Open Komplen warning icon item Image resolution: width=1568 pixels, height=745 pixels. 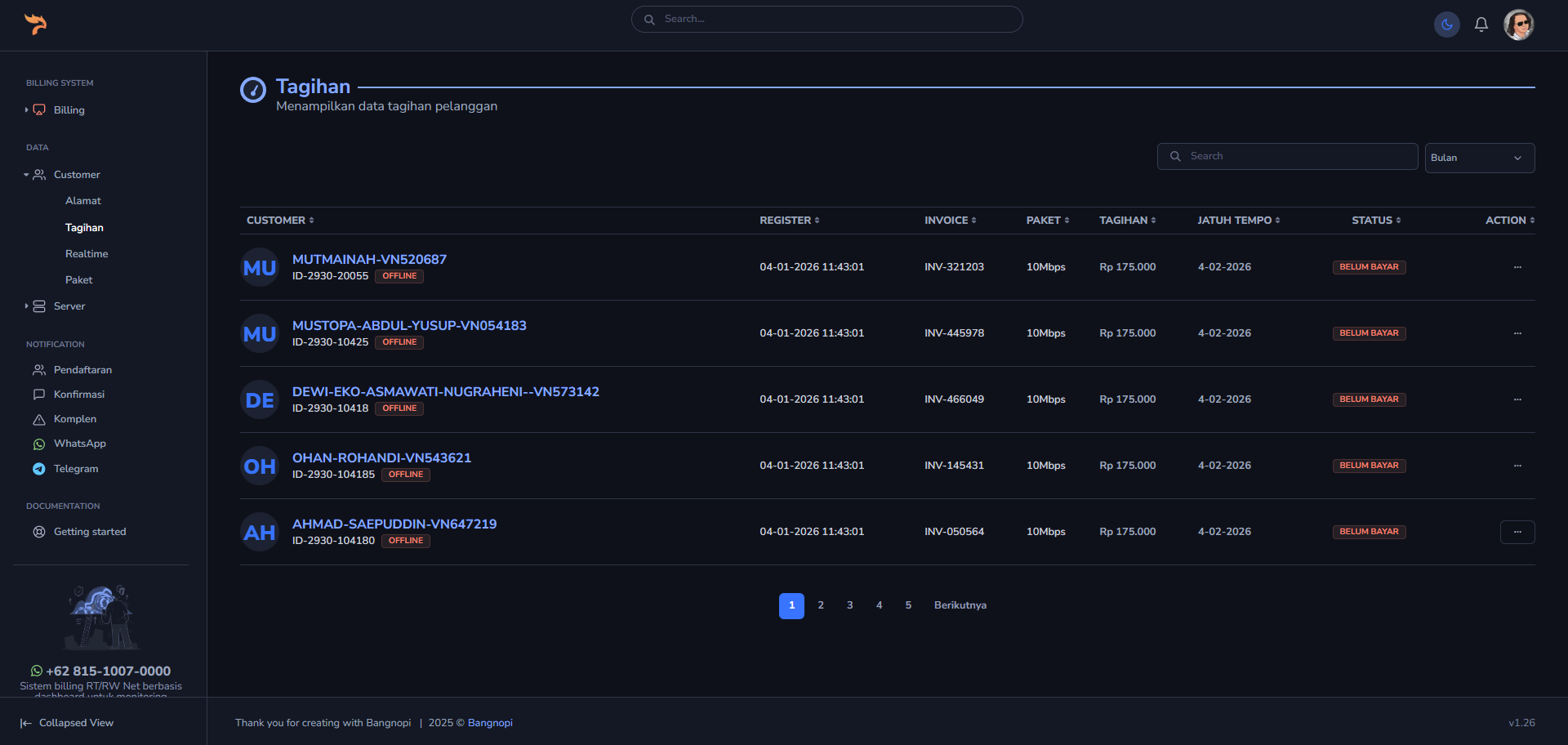[74, 419]
